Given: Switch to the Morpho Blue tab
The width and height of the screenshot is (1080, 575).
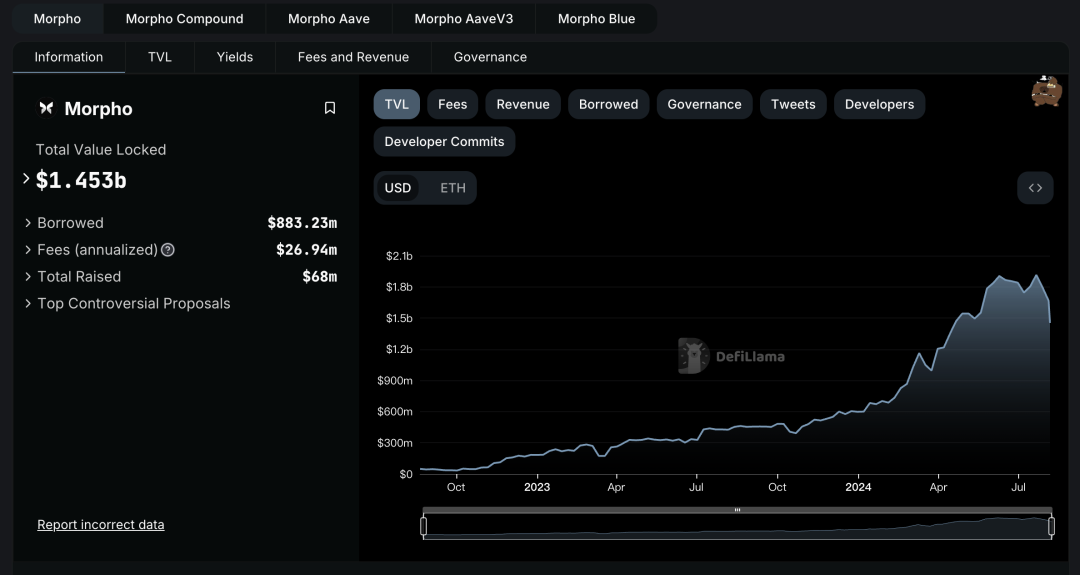Looking at the screenshot, I should [x=596, y=19].
